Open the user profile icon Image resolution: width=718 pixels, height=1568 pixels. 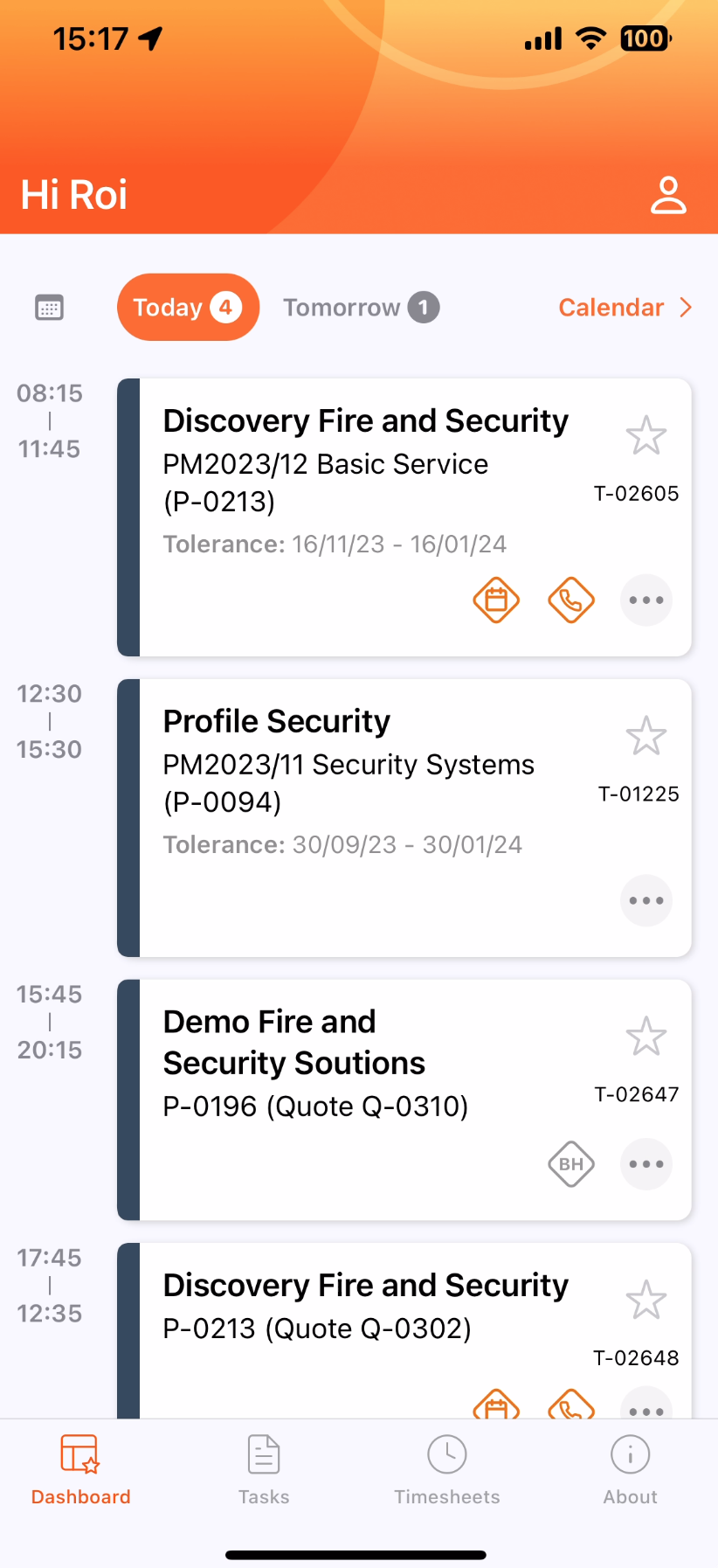[668, 195]
